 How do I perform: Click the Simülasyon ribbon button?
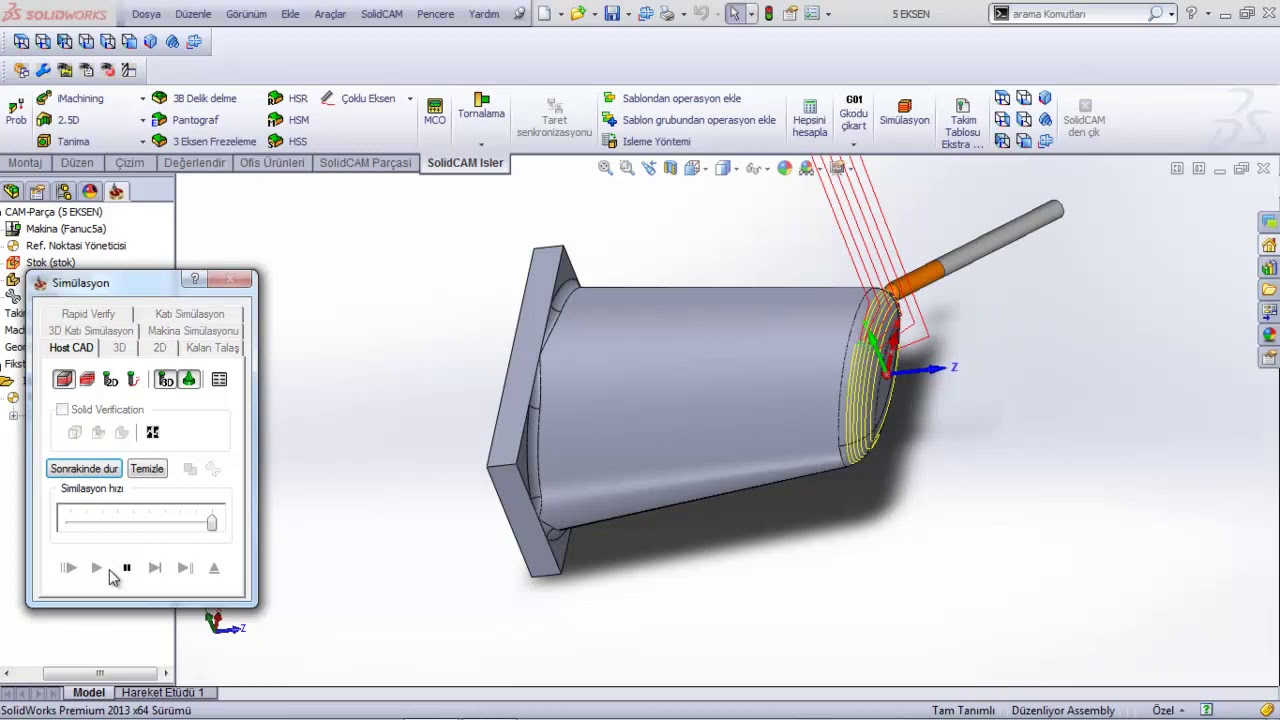pos(904,112)
